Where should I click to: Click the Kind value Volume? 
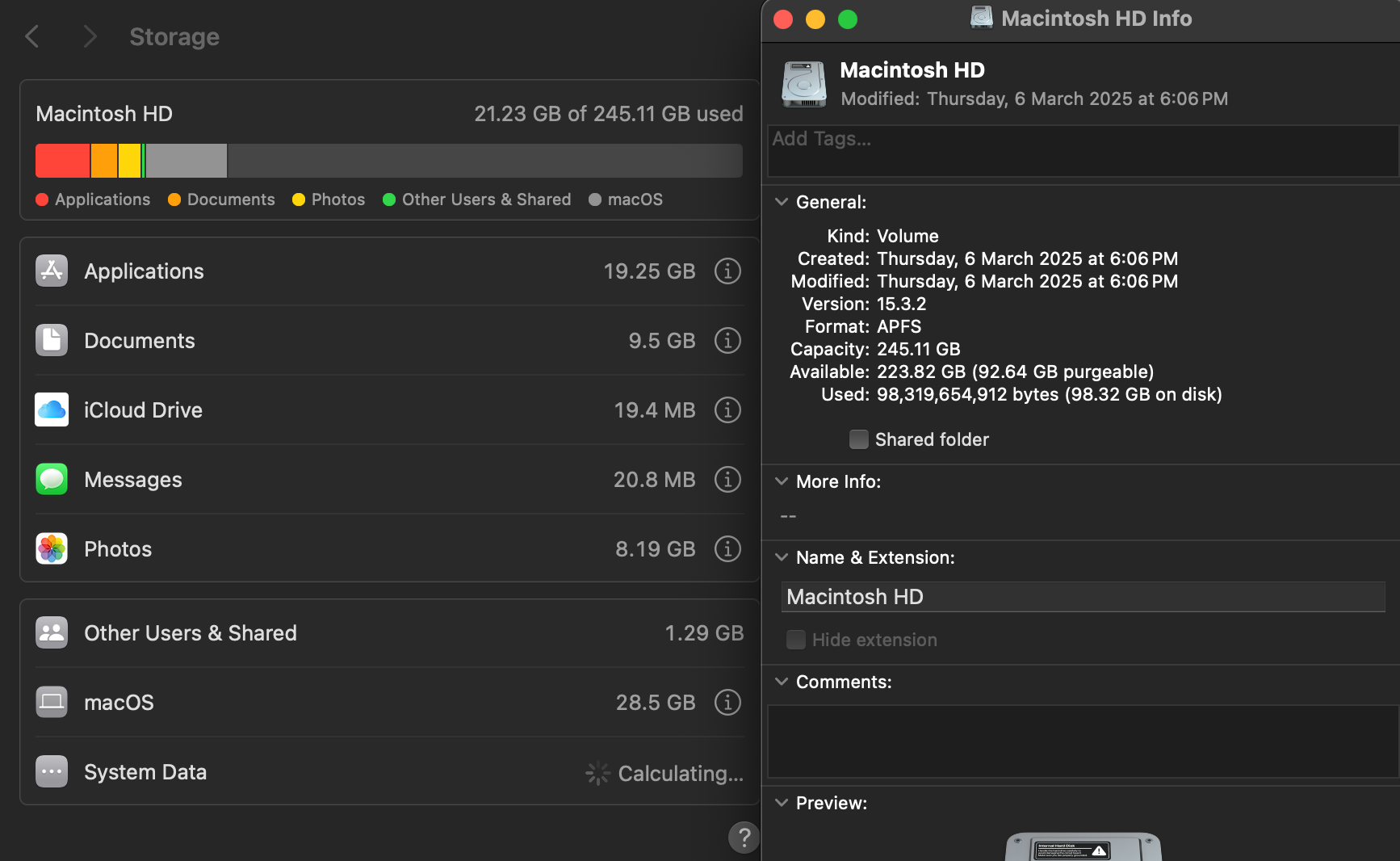(908, 236)
